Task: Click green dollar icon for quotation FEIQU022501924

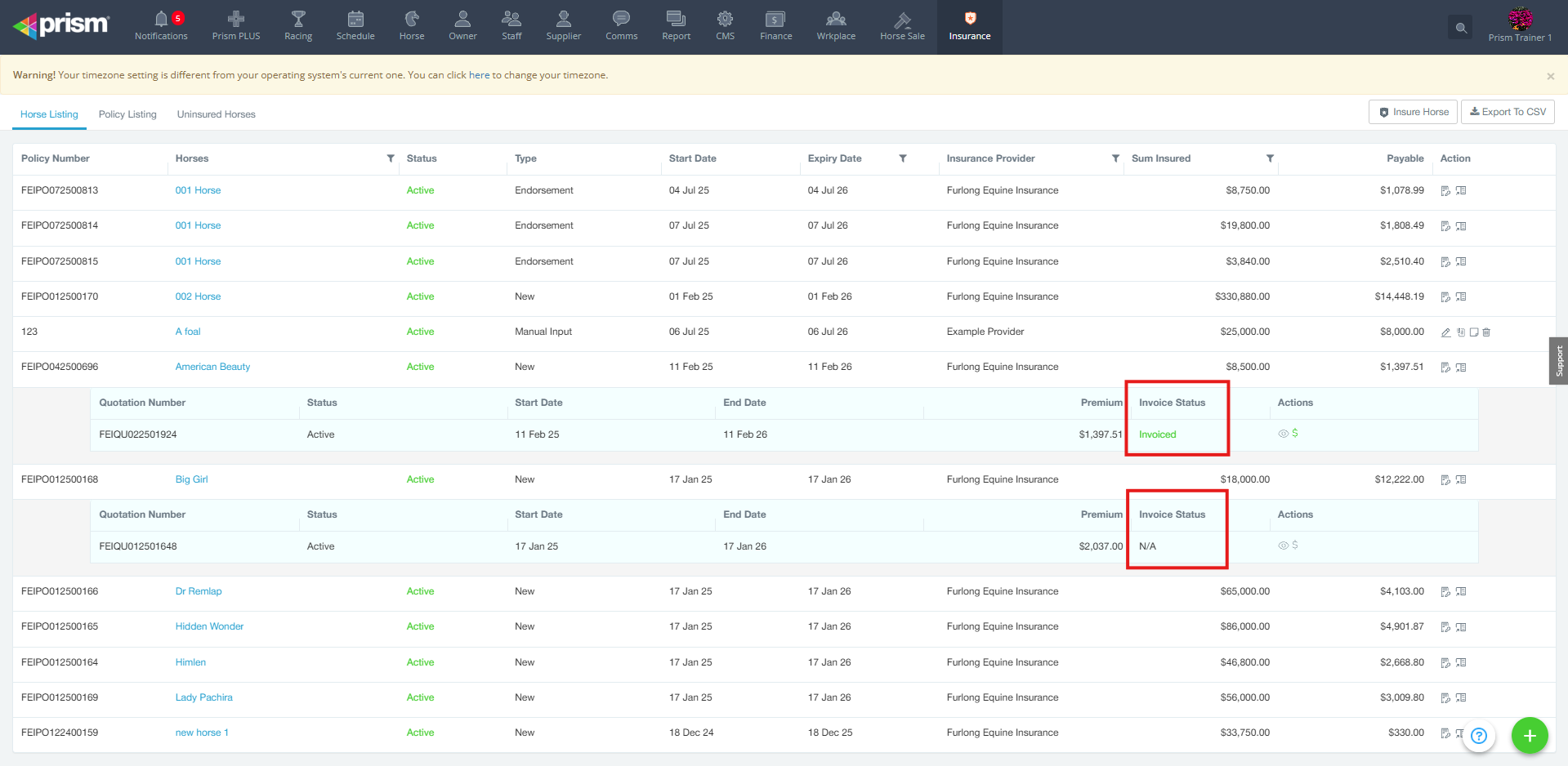Action: (x=1295, y=434)
